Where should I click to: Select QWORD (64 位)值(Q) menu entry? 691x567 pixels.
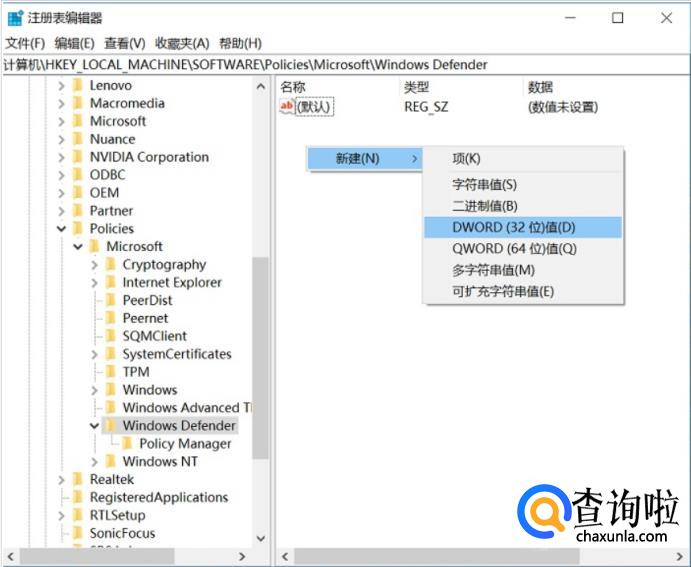point(514,249)
